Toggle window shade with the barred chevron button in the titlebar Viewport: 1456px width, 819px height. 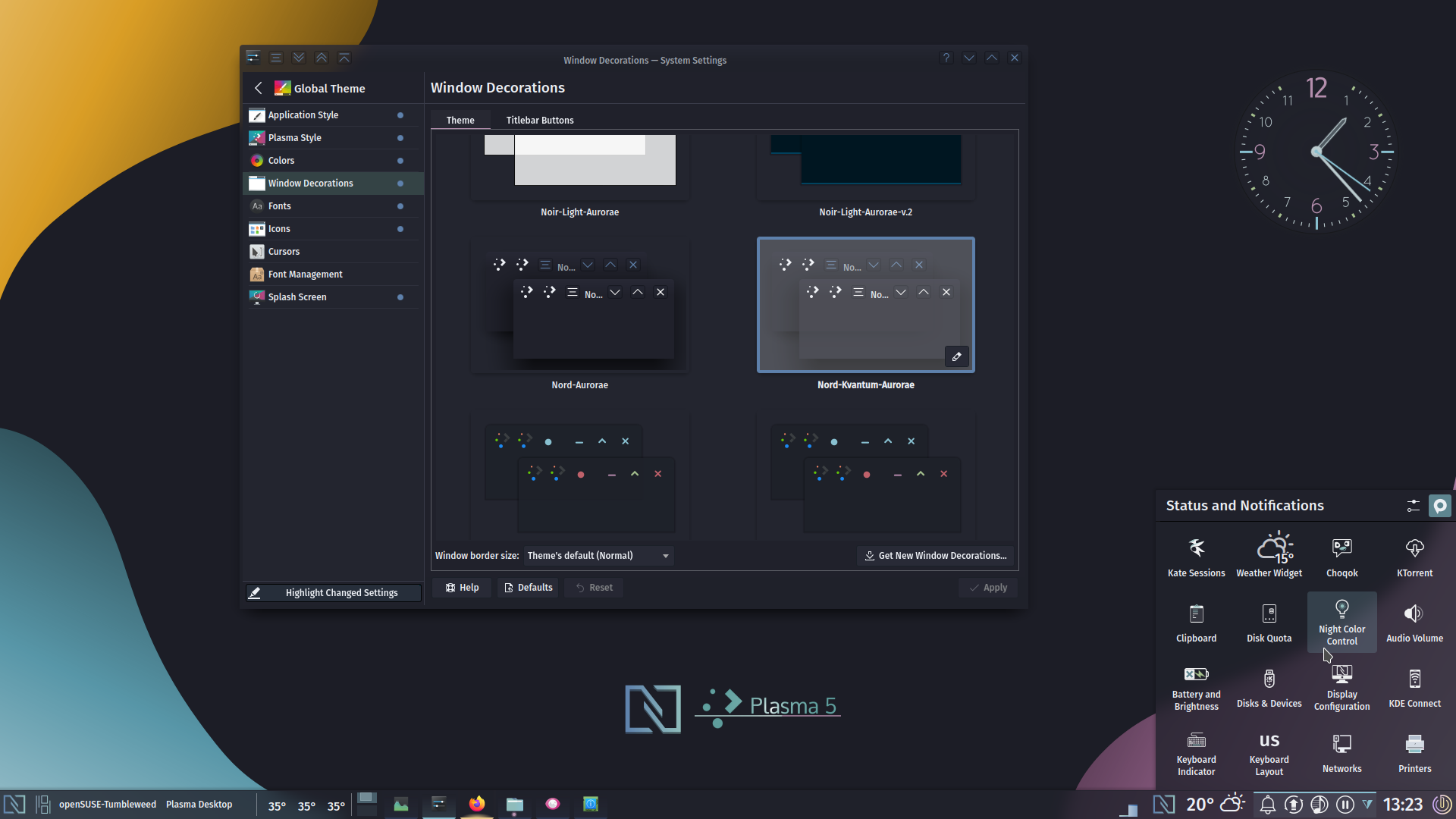[x=344, y=58]
